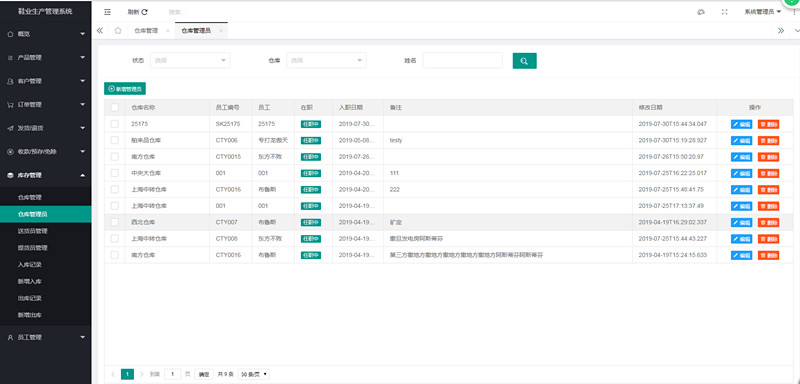Image resolution: width=800 pixels, height=384 pixels.
Task: Open 新增出库 in the sidebar
Action: (x=46, y=315)
